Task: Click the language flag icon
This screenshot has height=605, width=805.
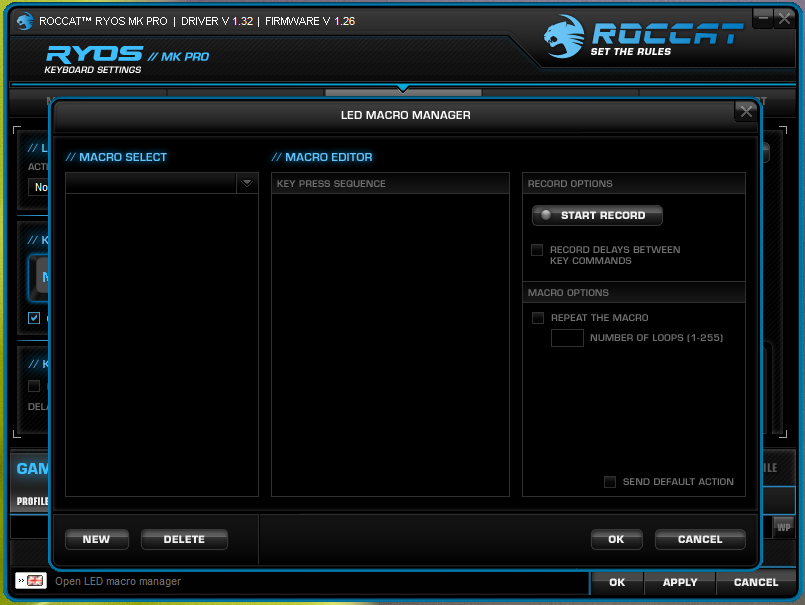Action: coord(31,581)
